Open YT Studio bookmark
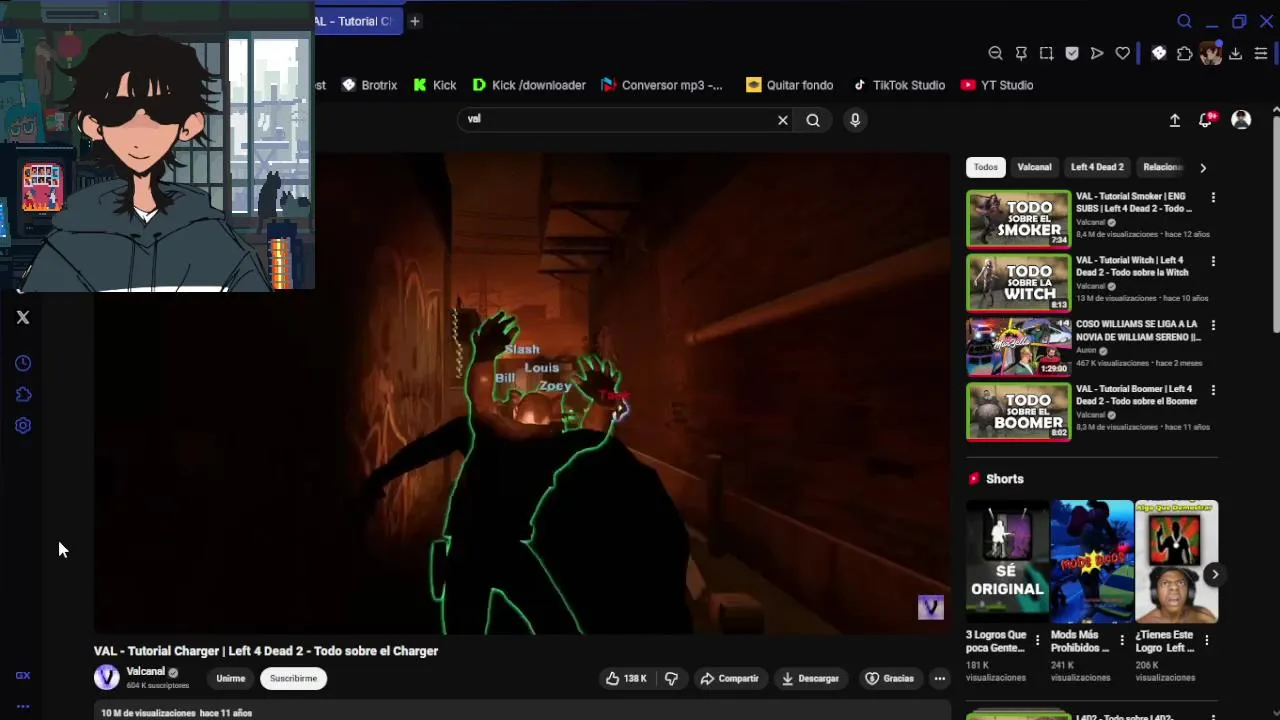The width and height of the screenshot is (1280, 720). tap(997, 85)
